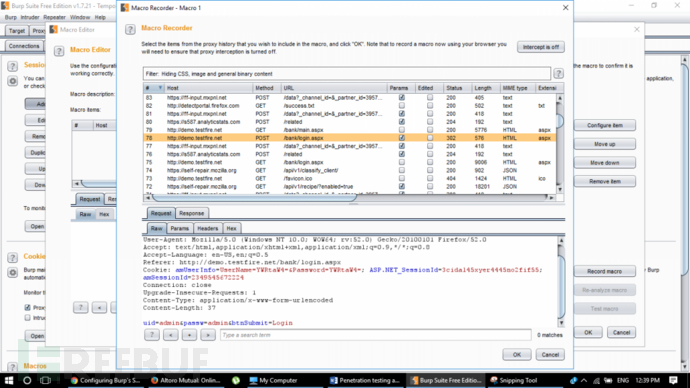Click the search bar help icon
This screenshot has width=690, height=388.
point(151,335)
